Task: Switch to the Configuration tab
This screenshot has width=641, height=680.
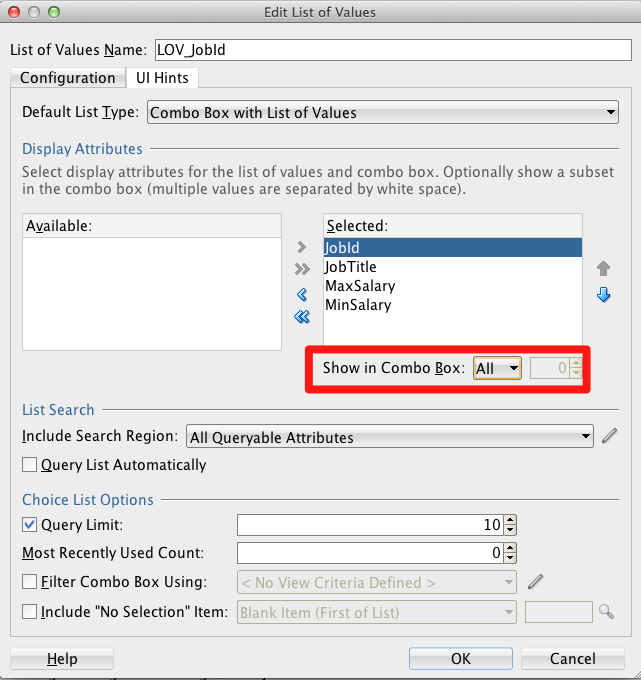Action: pyautogui.click(x=68, y=78)
